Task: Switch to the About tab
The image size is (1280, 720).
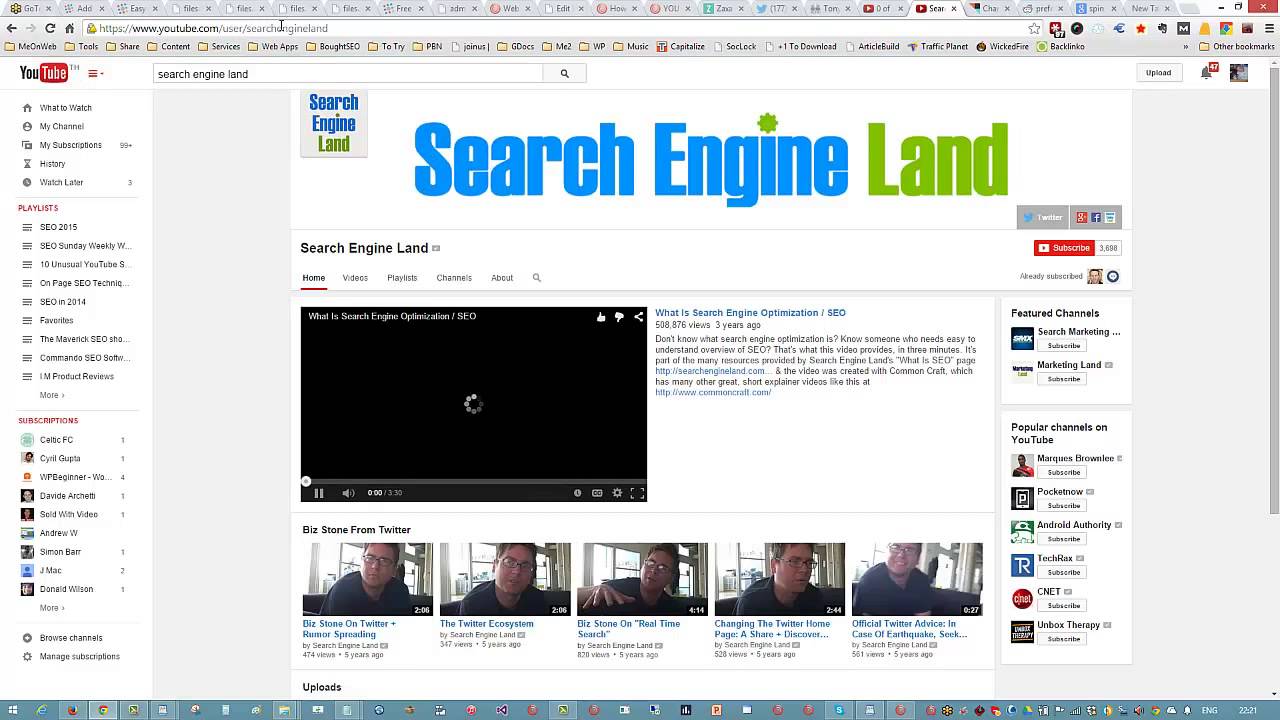Action: tap(502, 278)
